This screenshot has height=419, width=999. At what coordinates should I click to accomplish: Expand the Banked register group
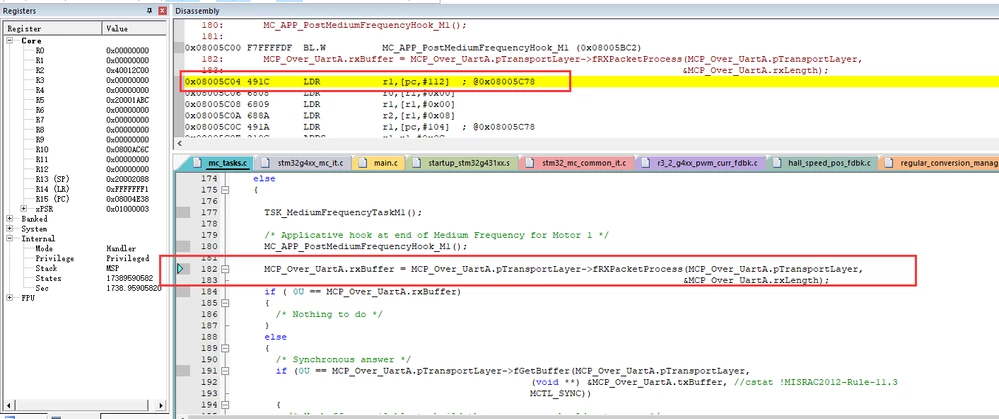coord(10,218)
